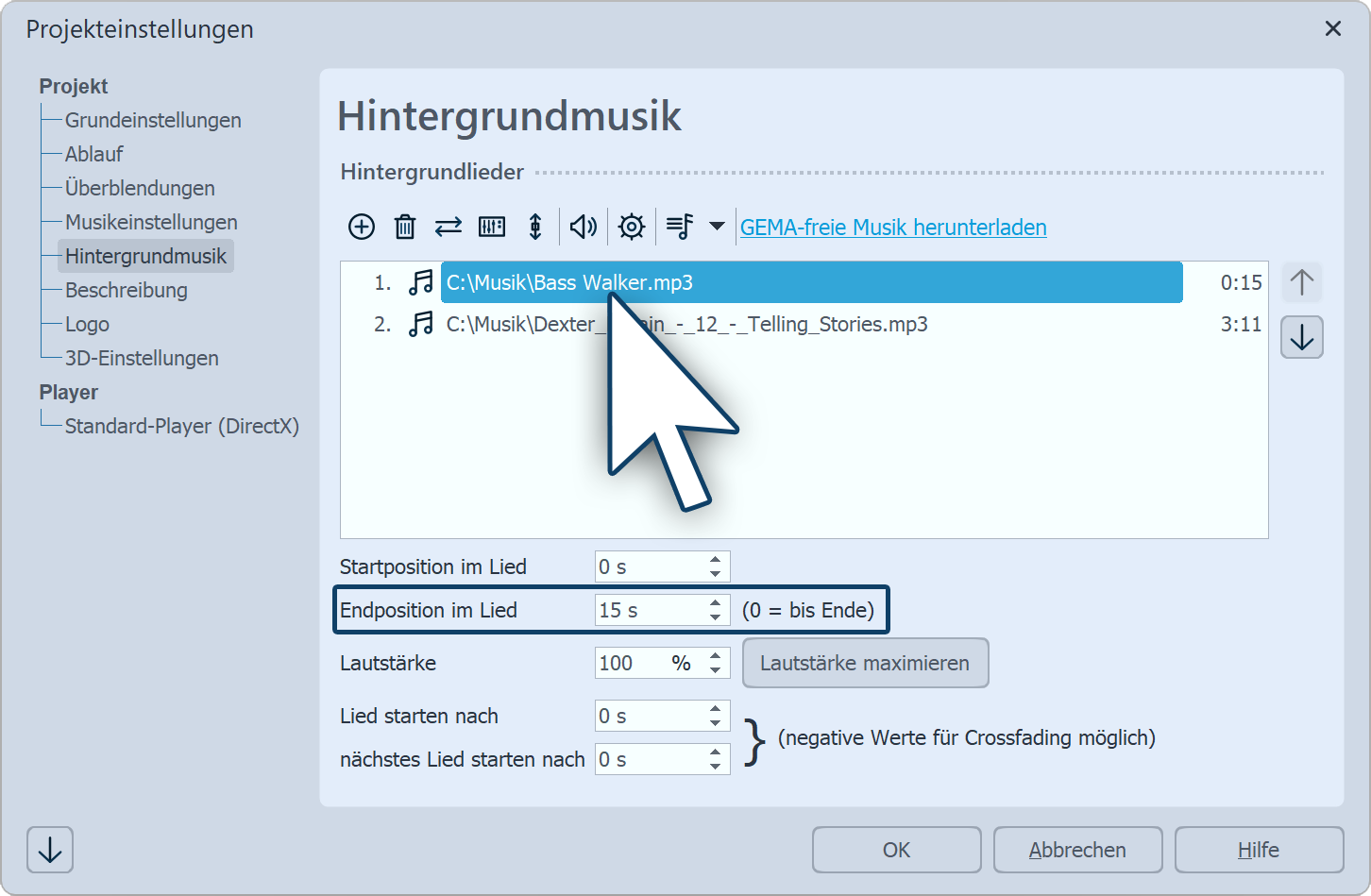Add a new background song with plus icon
This screenshot has height=896, width=1371.
tap(362, 227)
